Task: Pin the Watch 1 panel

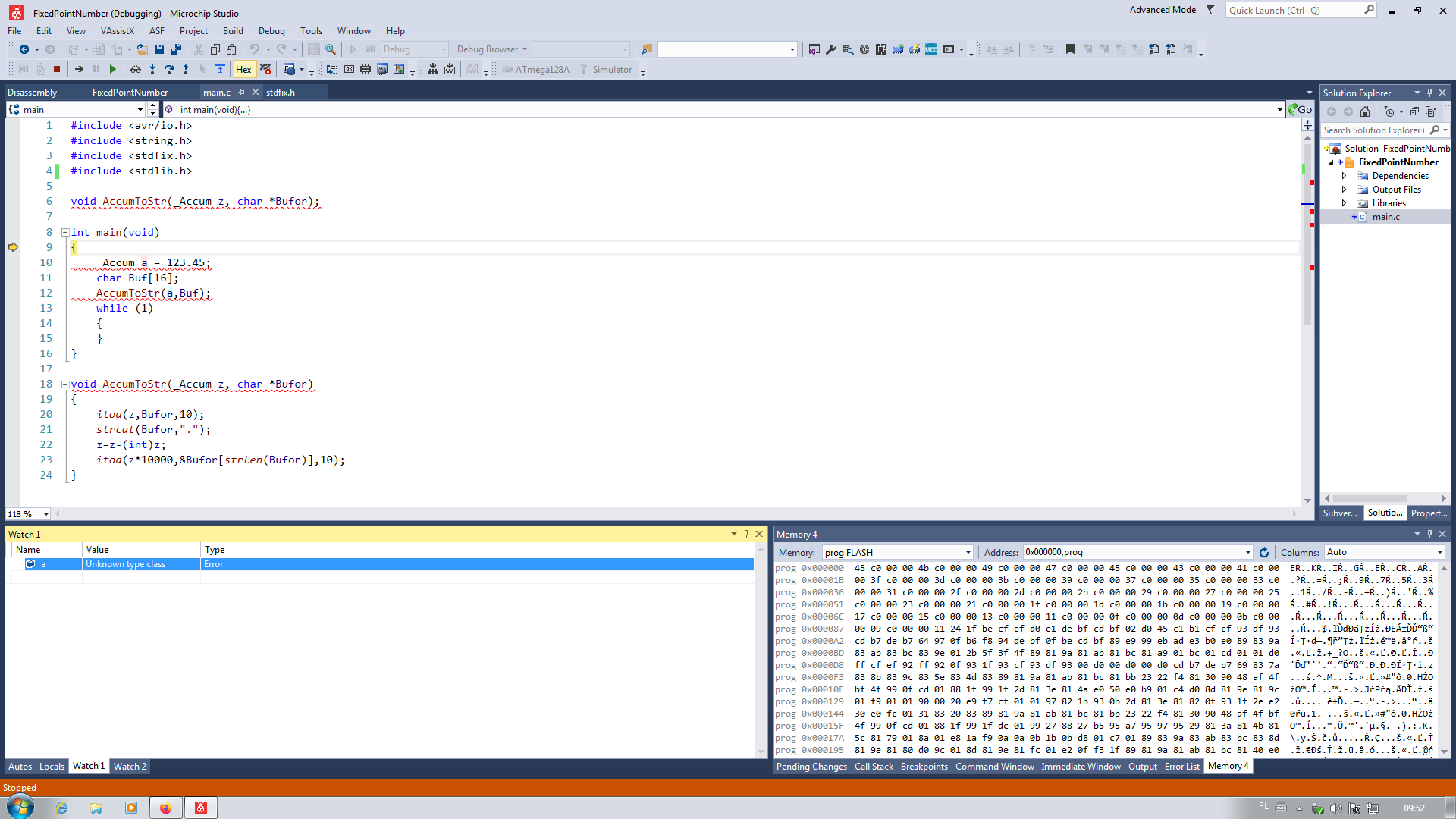Action: point(746,534)
